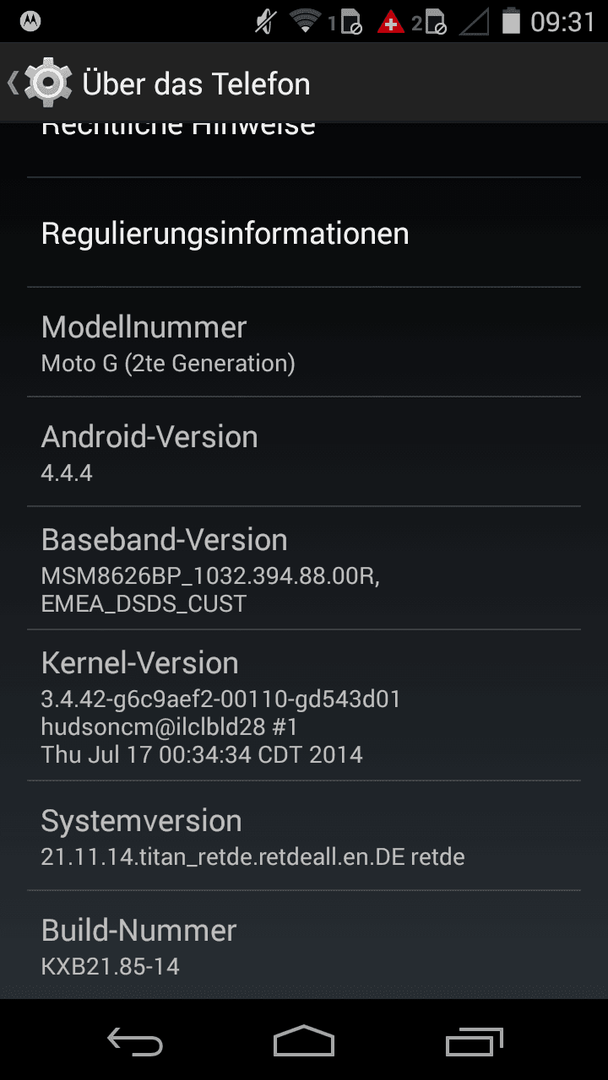Tap the Modellnummer Moto G entry
Viewport: 608px width, 1080px height.
304,342
